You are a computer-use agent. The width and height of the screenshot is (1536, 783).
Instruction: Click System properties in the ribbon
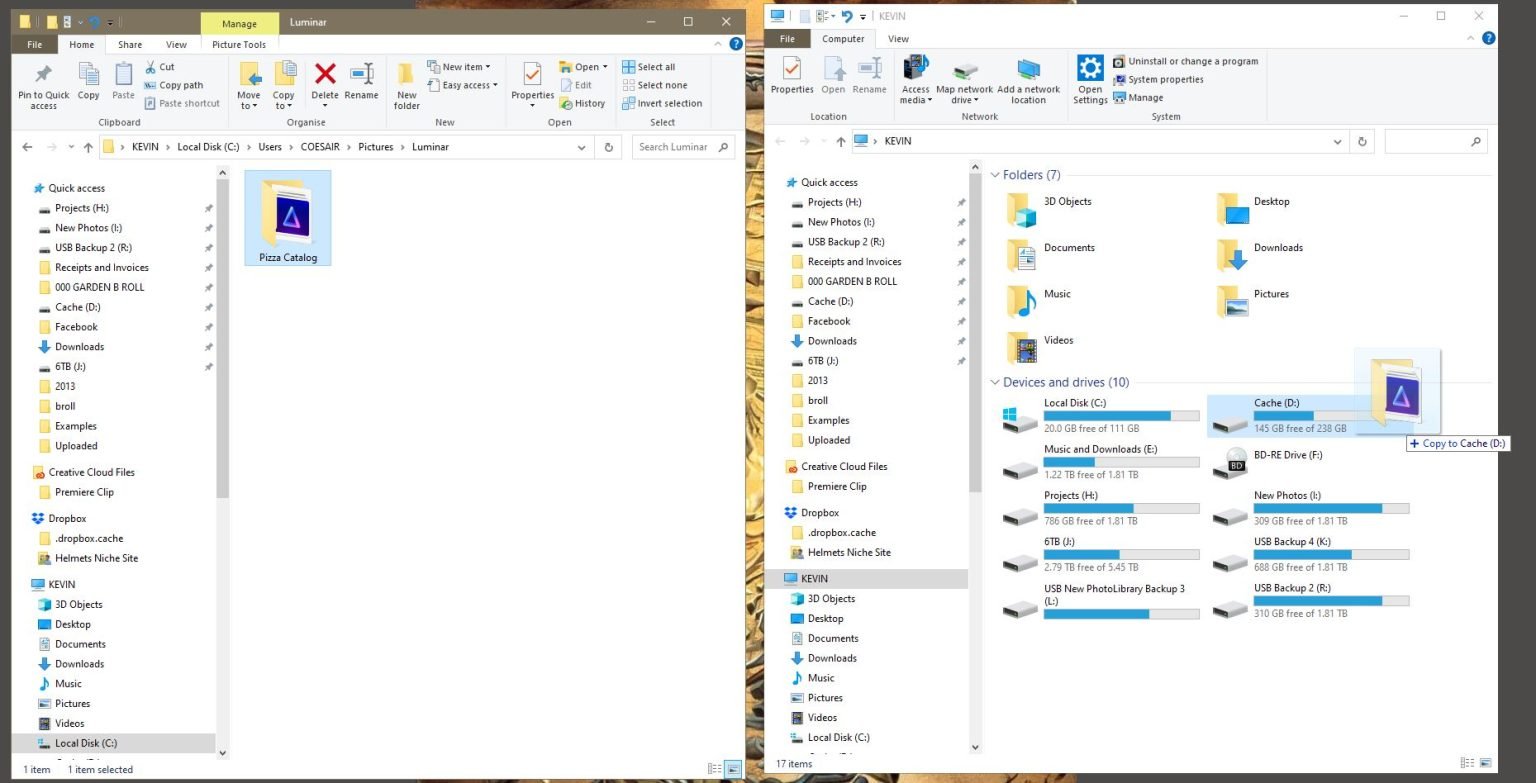1166,79
